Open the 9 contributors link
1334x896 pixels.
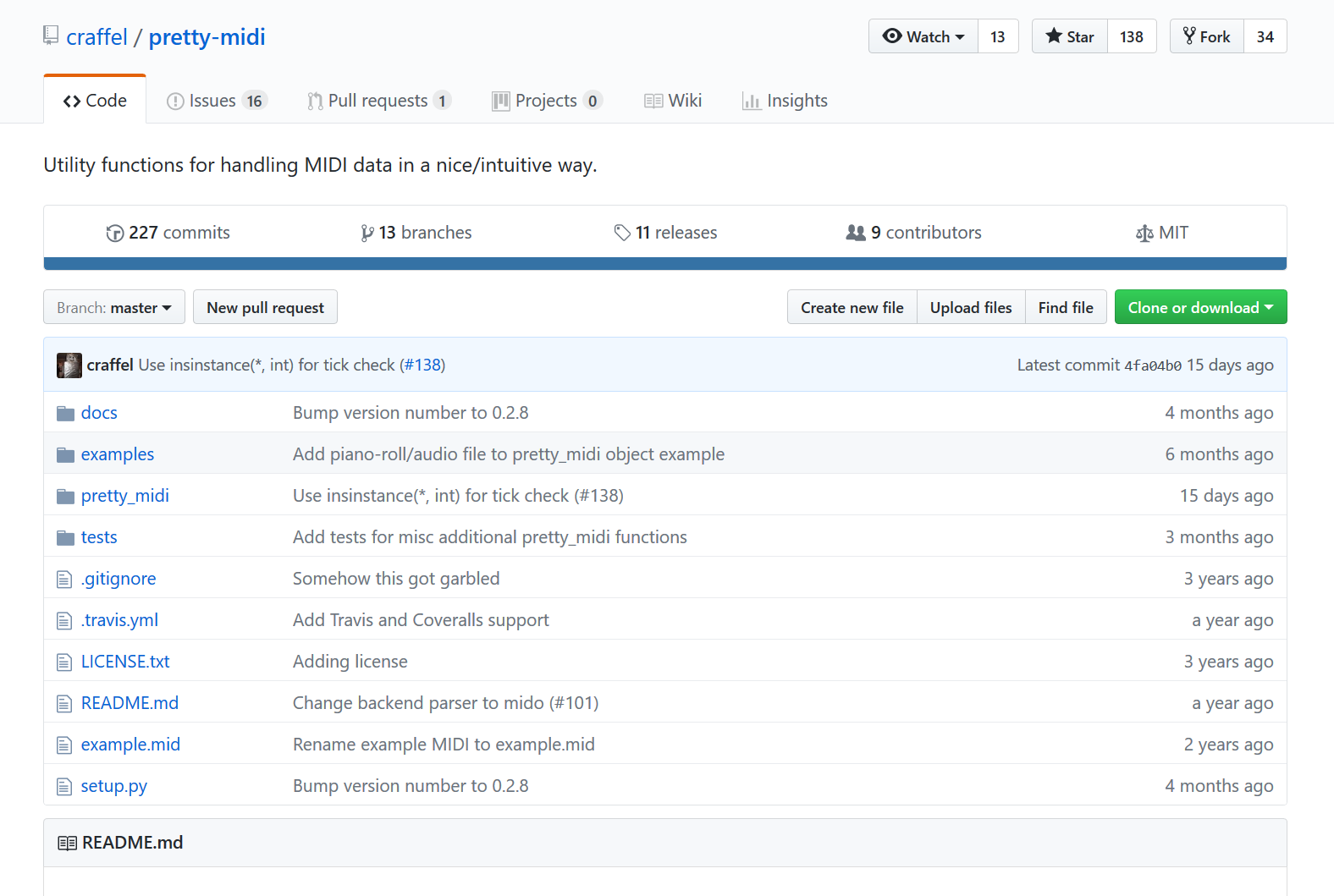(914, 233)
